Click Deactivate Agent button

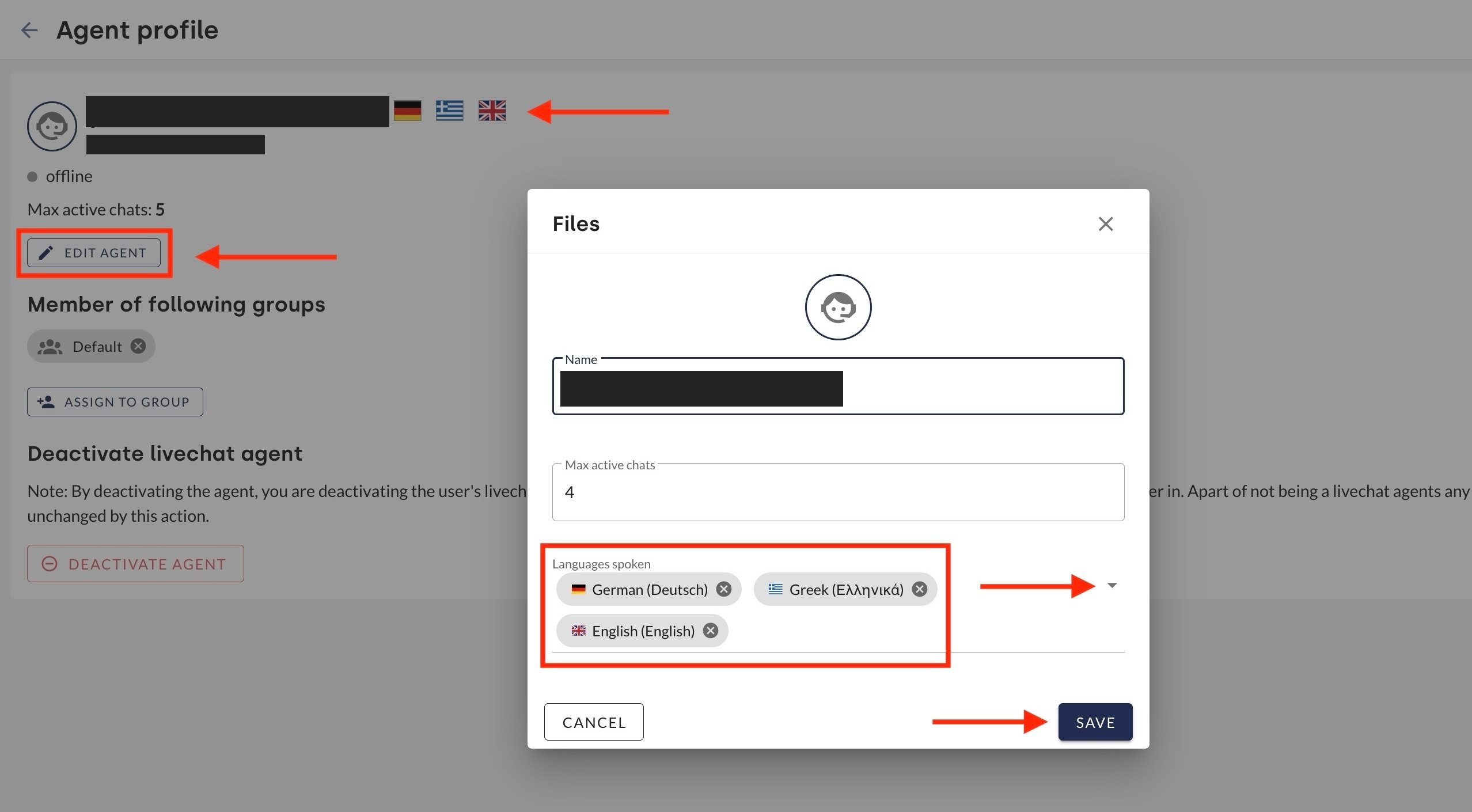[135, 564]
